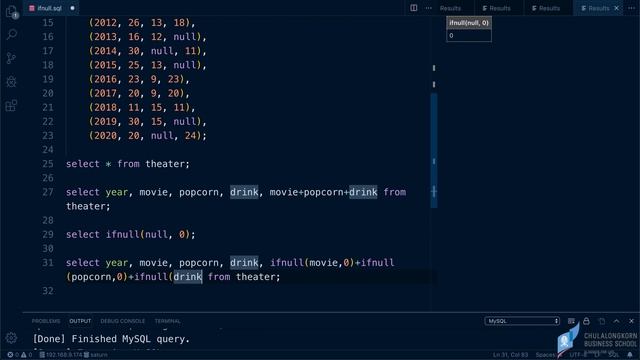Click the 192.168.8.174 server status item
Screen dimensions: 640x360
(x=60, y=355)
